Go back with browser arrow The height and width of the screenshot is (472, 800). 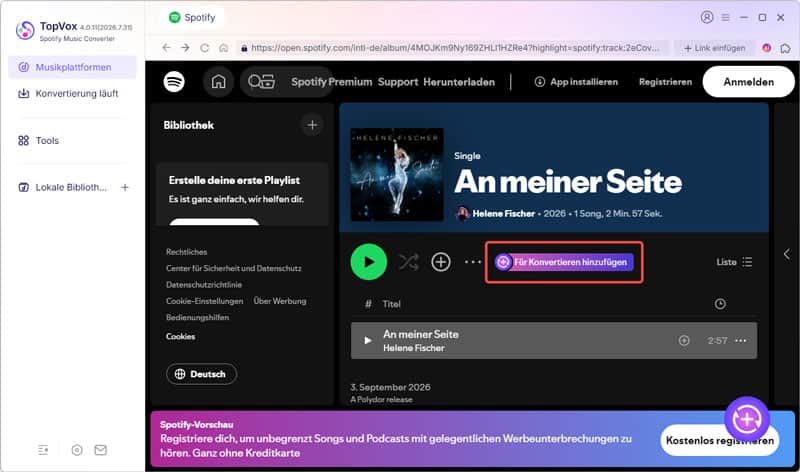pyautogui.click(x=166, y=47)
